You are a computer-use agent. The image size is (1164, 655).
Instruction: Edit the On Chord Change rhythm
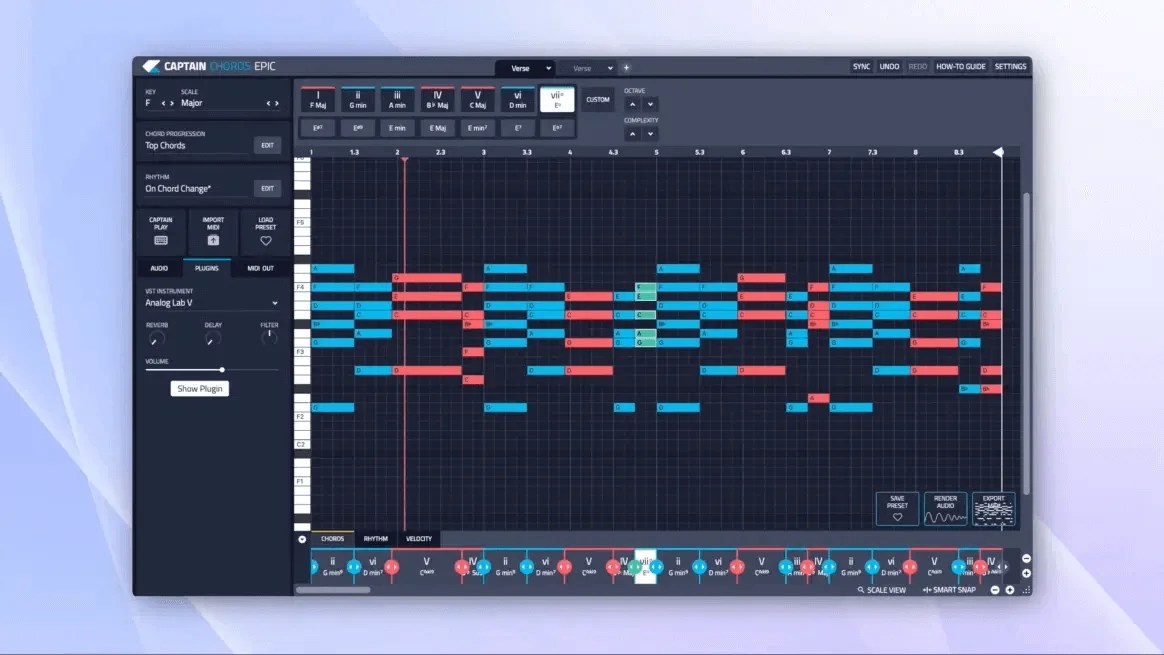point(267,189)
